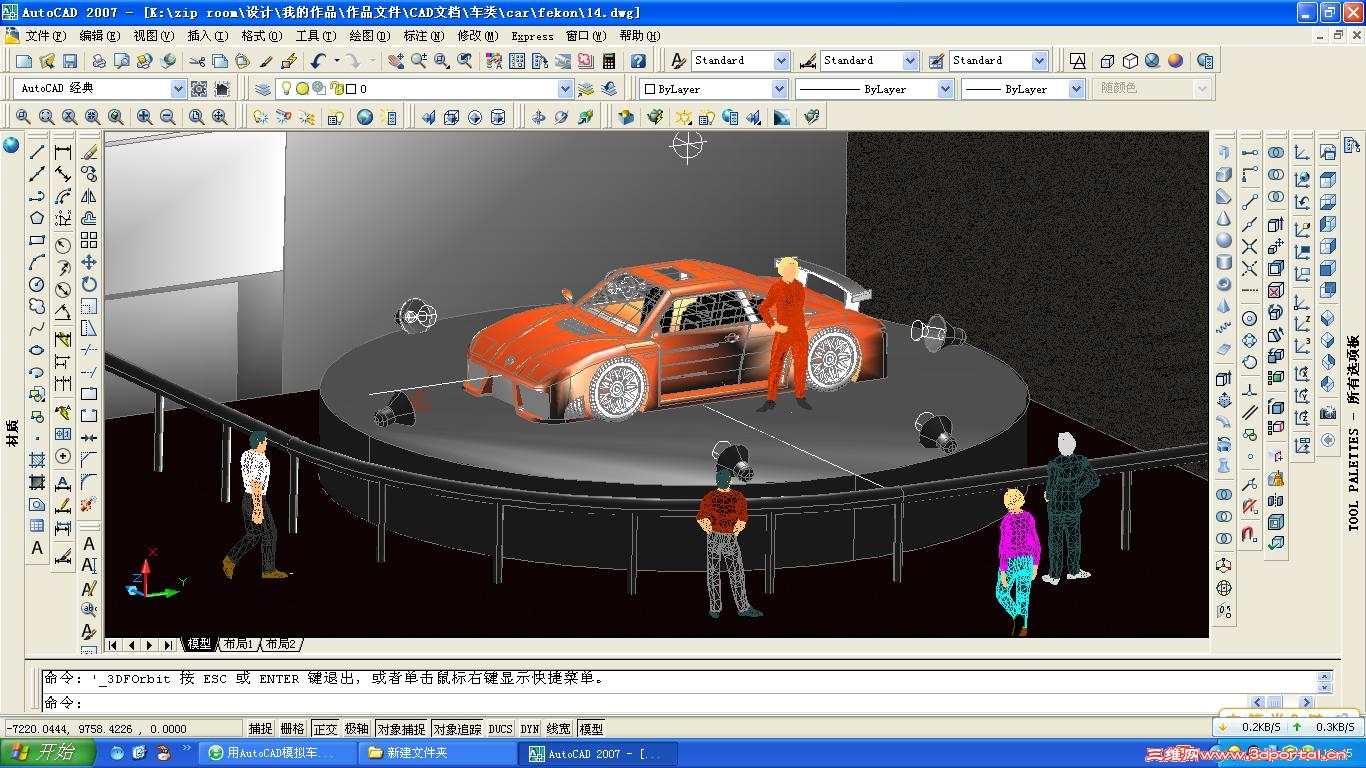Click the Cut scissors icon
The width and height of the screenshot is (1366, 768).
[197, 62]
